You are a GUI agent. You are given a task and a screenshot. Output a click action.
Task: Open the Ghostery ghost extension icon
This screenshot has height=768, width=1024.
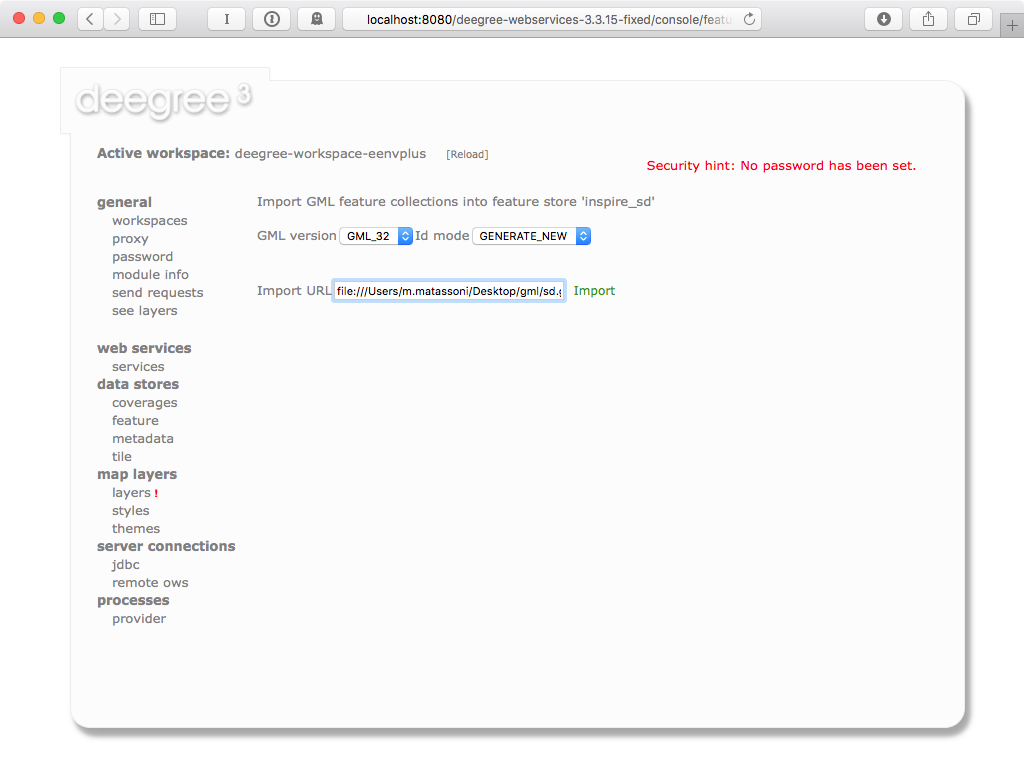pos(317,19)
